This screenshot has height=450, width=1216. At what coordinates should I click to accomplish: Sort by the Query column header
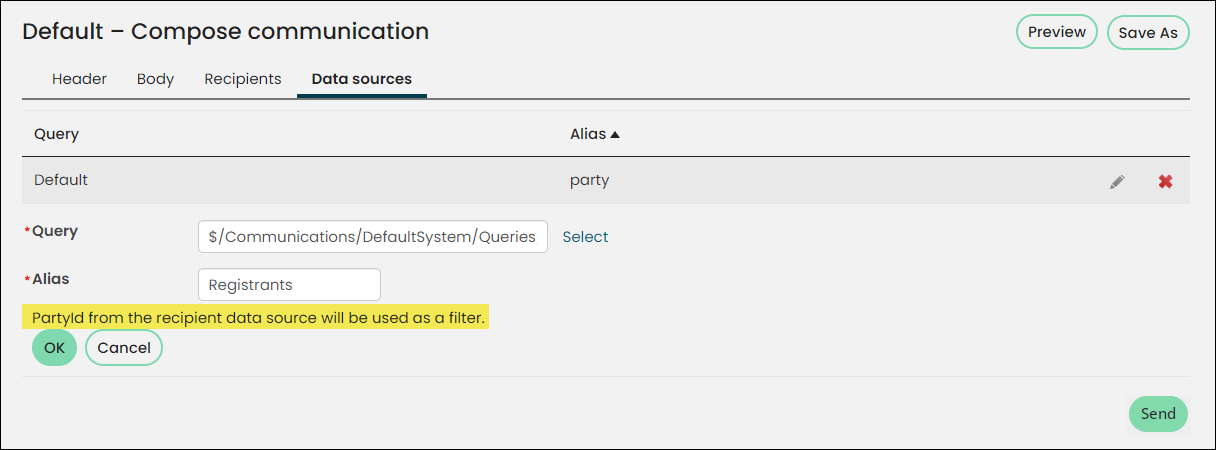(56, 134)
